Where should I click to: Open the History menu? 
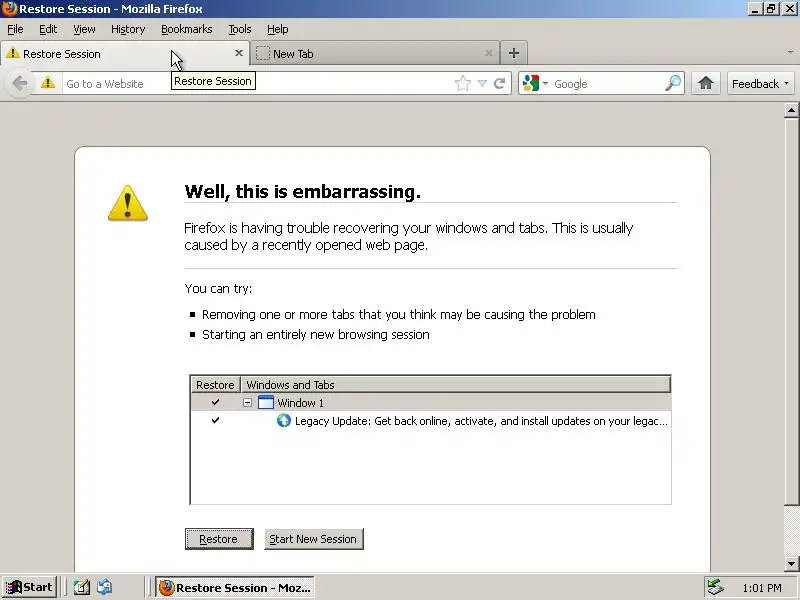click(128, 29)
